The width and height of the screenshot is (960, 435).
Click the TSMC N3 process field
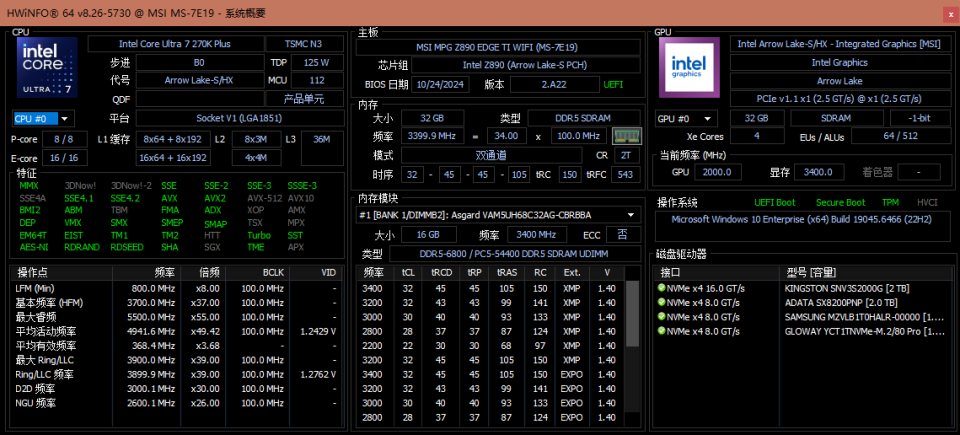click(304, 44)
